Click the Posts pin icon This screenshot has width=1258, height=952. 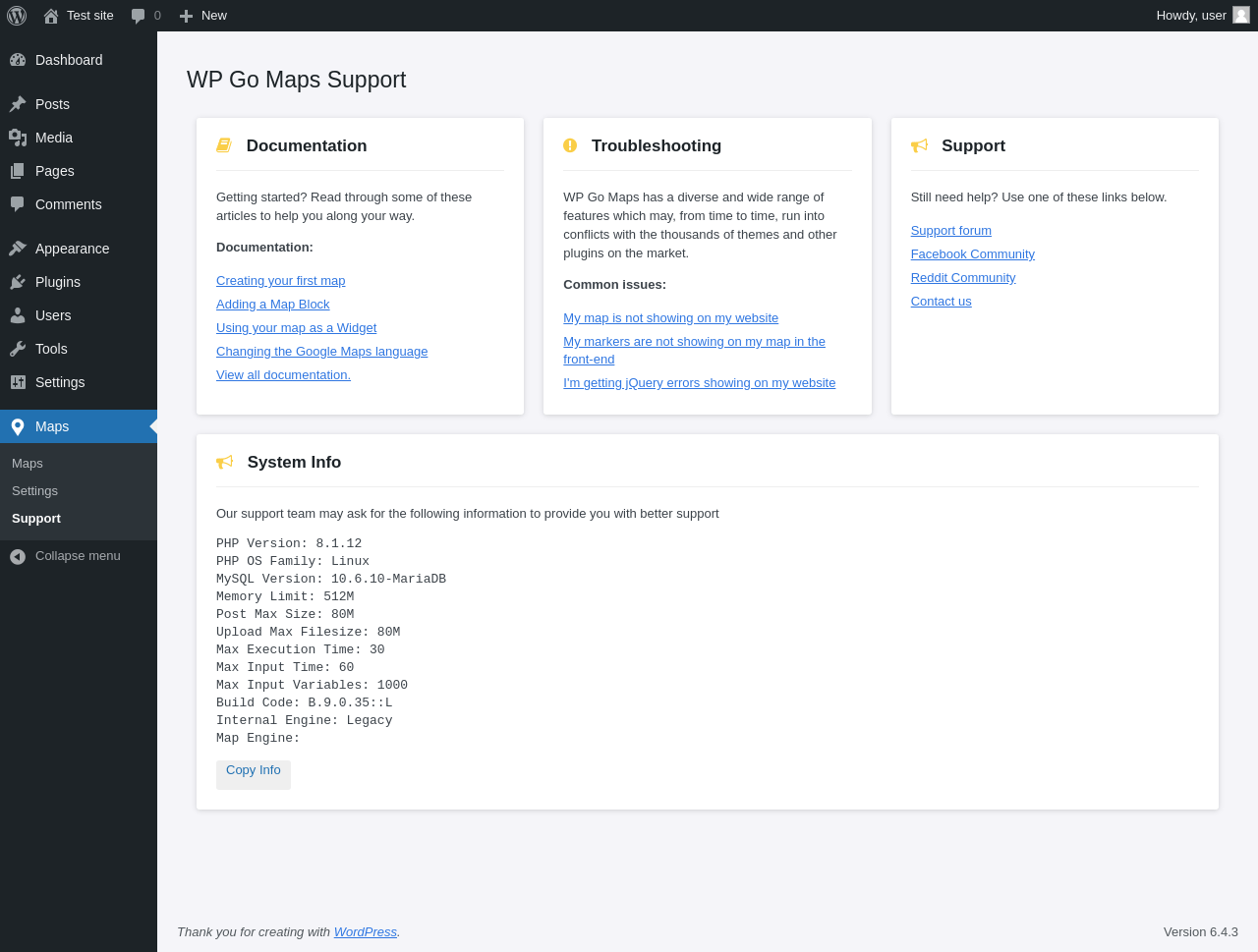tap(18, 104)
